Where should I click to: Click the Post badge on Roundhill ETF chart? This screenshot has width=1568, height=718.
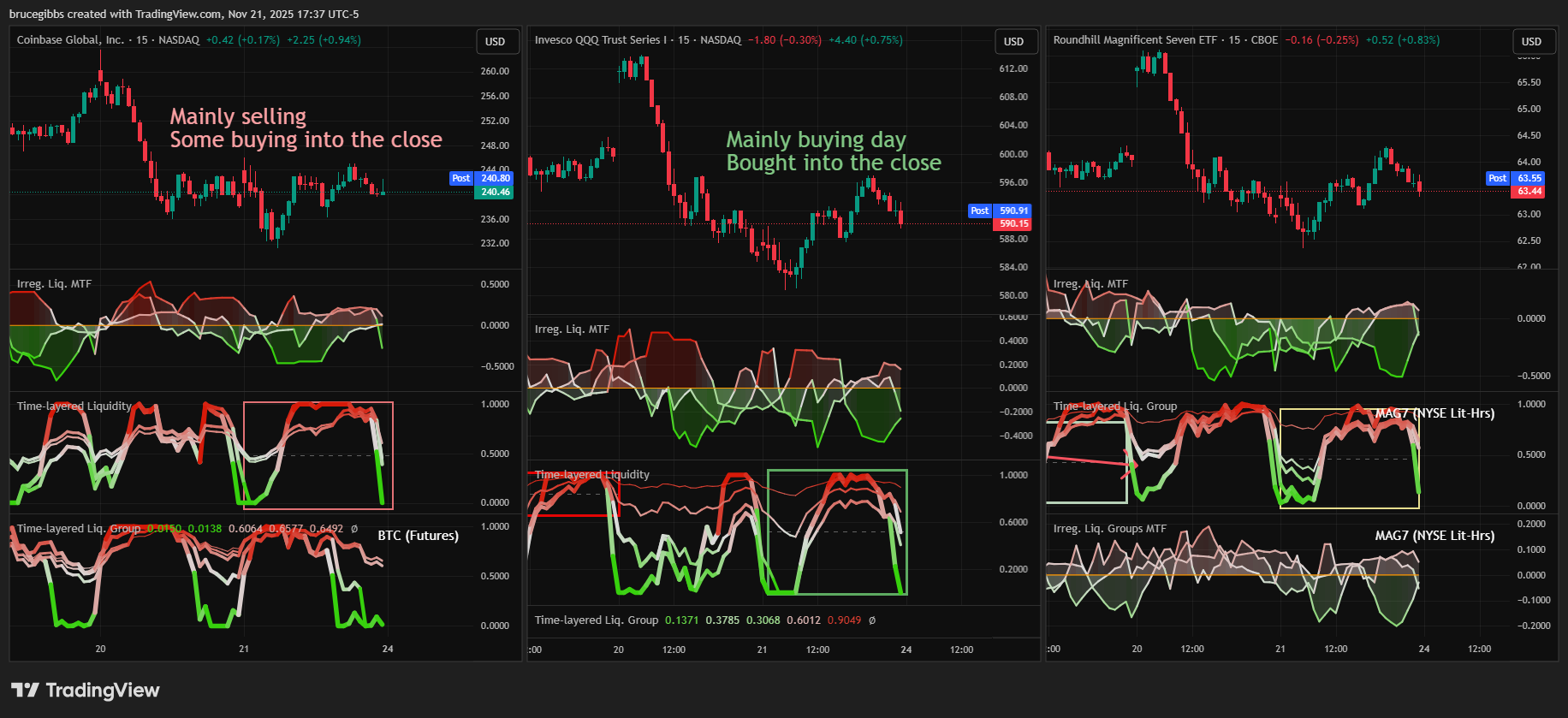(x=1497, y=179)
